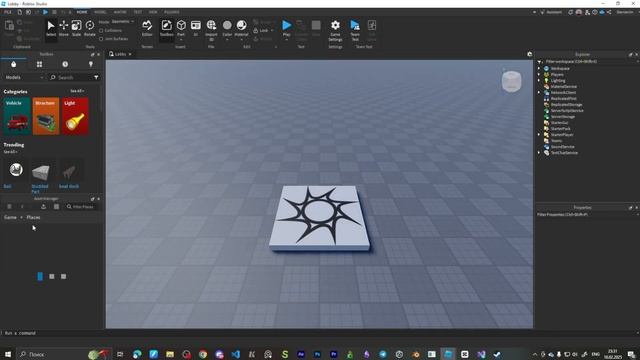
Task: Open the FILE menu
Action: (x=7, y=12)
